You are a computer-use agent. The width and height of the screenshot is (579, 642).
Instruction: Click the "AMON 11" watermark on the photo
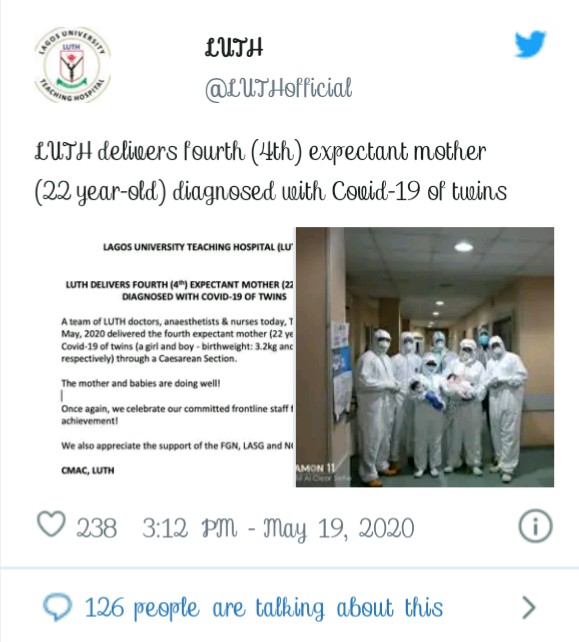(x=316, y=468)
